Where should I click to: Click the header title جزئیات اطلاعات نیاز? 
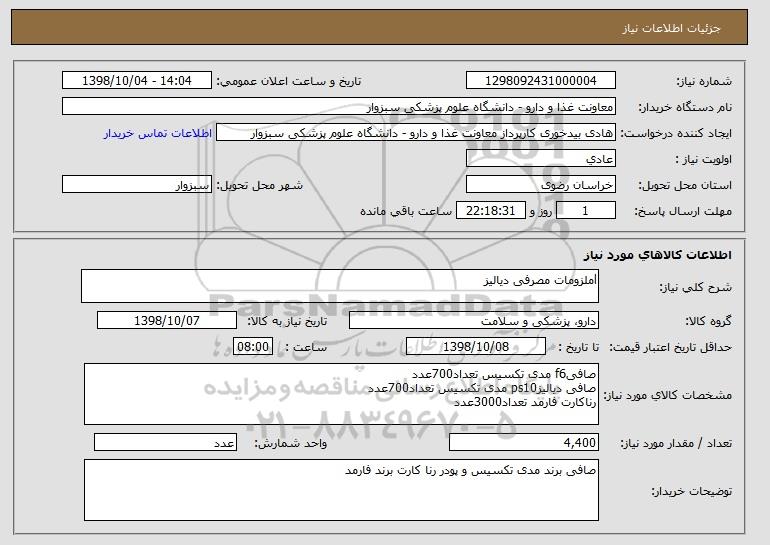click(x=671, y=28)
